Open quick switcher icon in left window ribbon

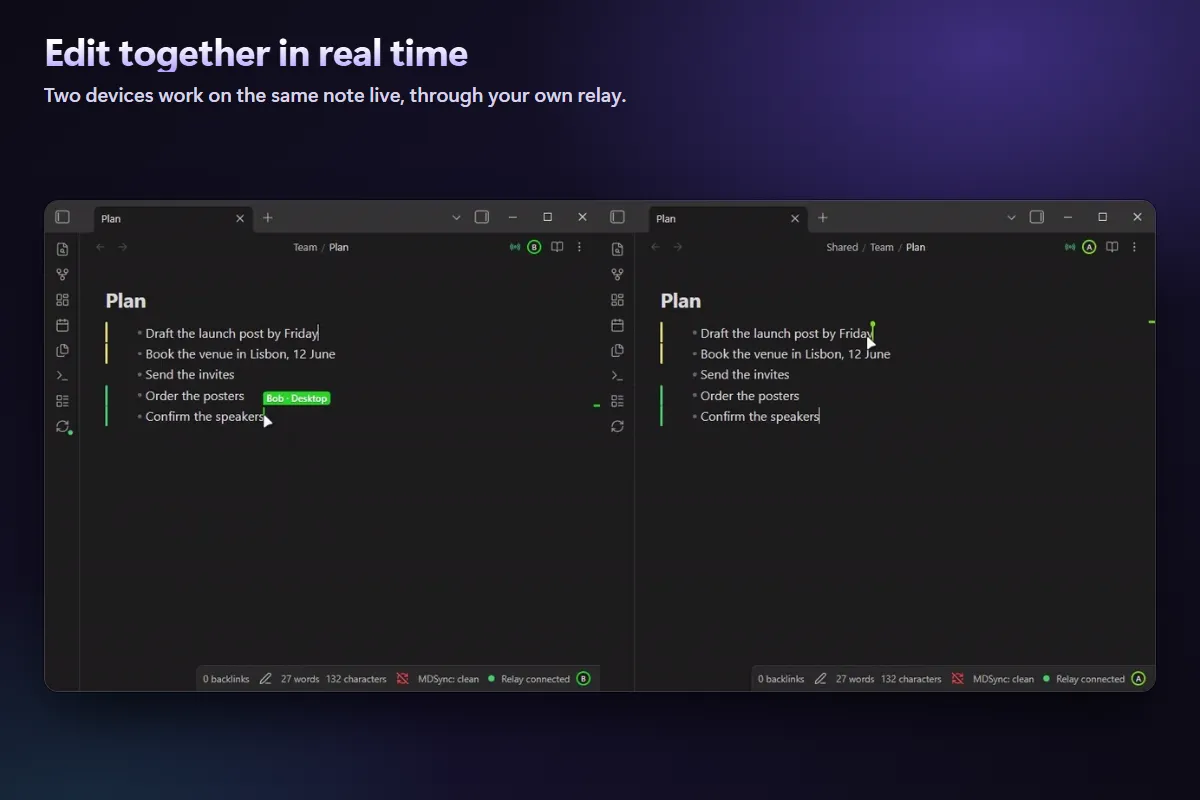pyautogui.click(x=62, y=249)
